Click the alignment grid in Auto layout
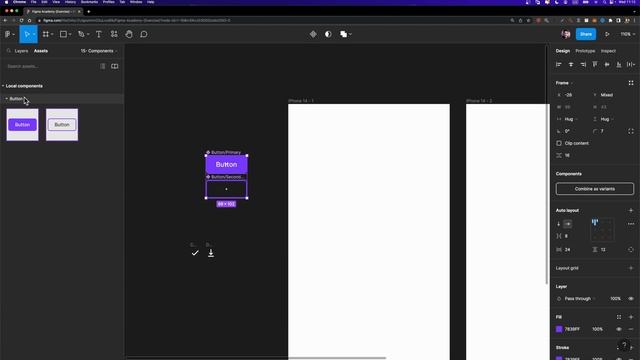Image resolution: width=640 pixels, height=360 pixels. (602, 230)
